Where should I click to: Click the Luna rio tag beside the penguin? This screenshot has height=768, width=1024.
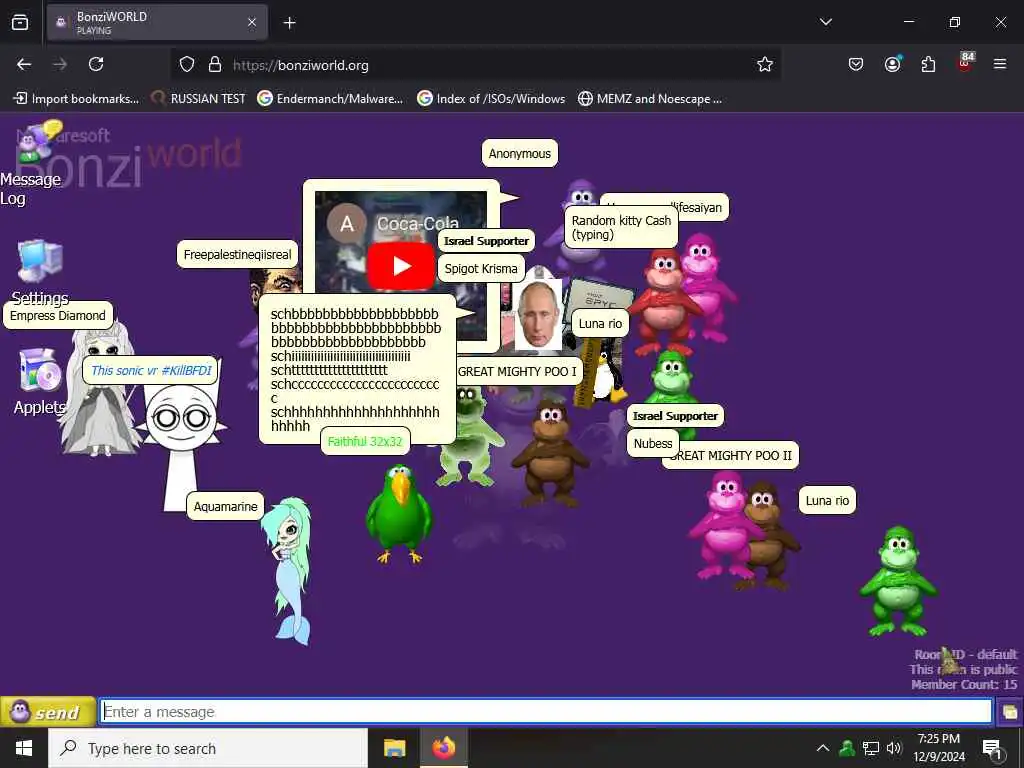click(x=600, y=323)
